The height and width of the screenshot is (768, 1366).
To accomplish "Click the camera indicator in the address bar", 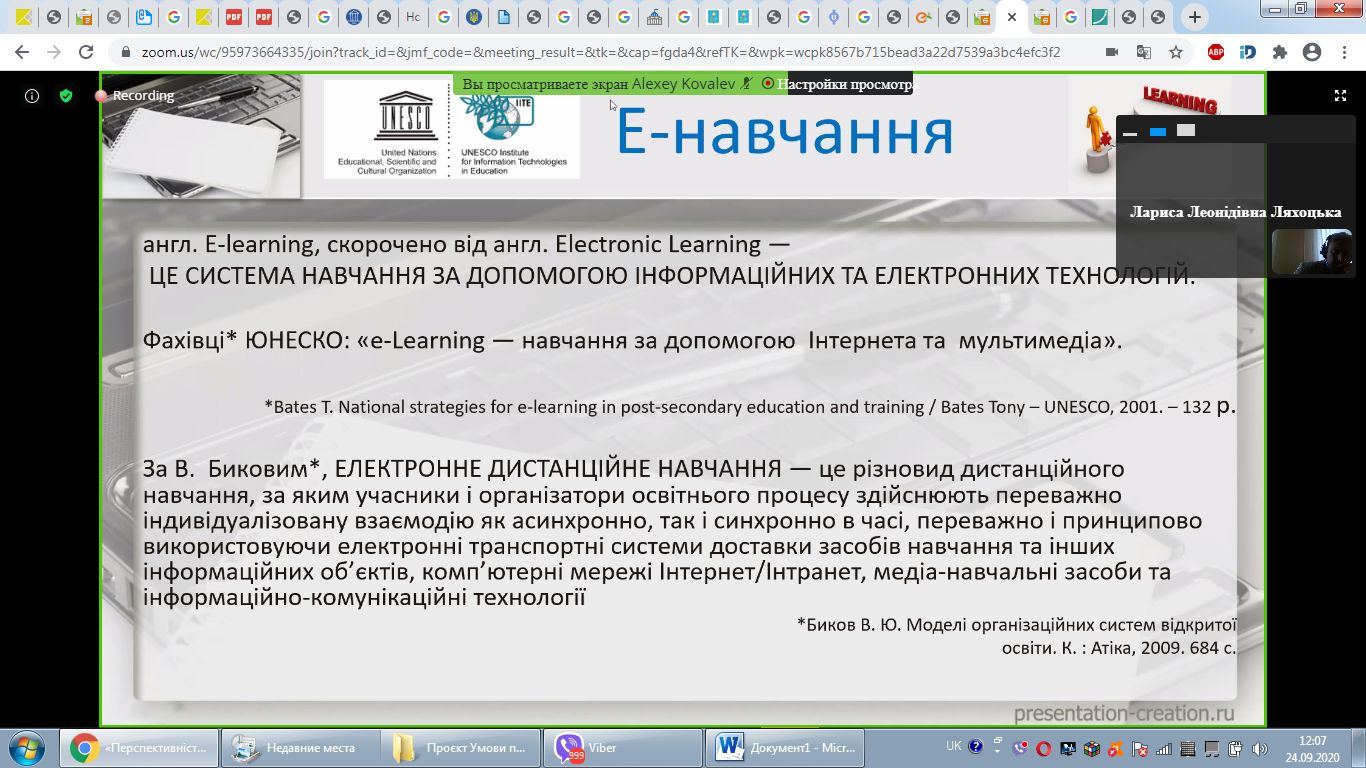I will point(1112,52).
